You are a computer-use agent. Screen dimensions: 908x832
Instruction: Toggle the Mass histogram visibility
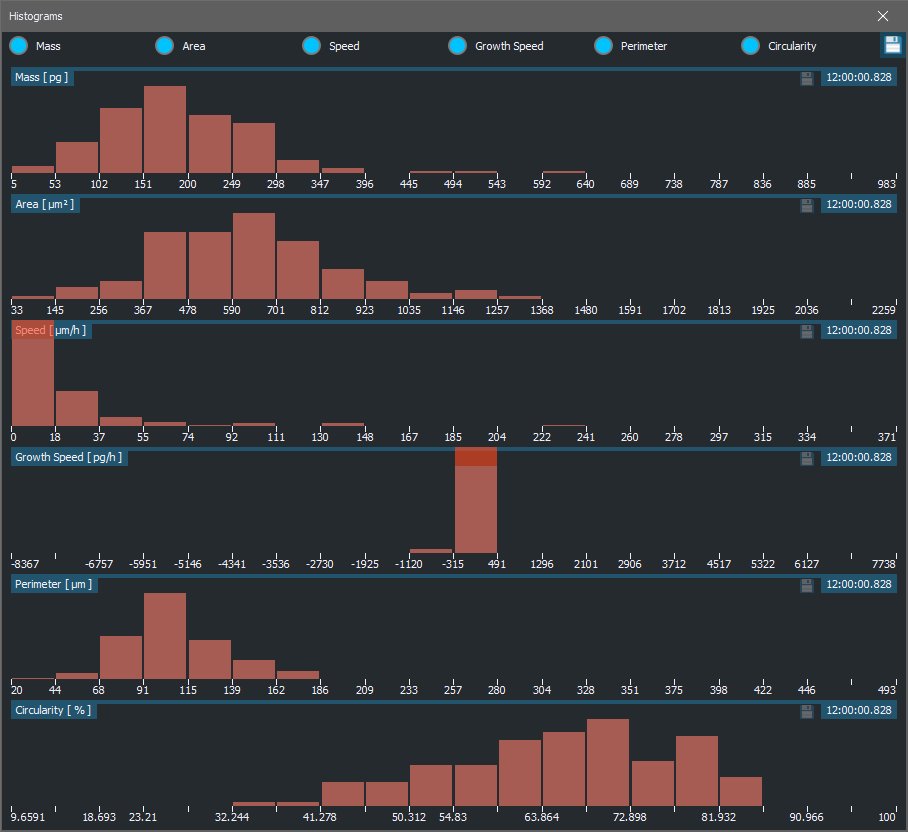click(x=19, y=46)
